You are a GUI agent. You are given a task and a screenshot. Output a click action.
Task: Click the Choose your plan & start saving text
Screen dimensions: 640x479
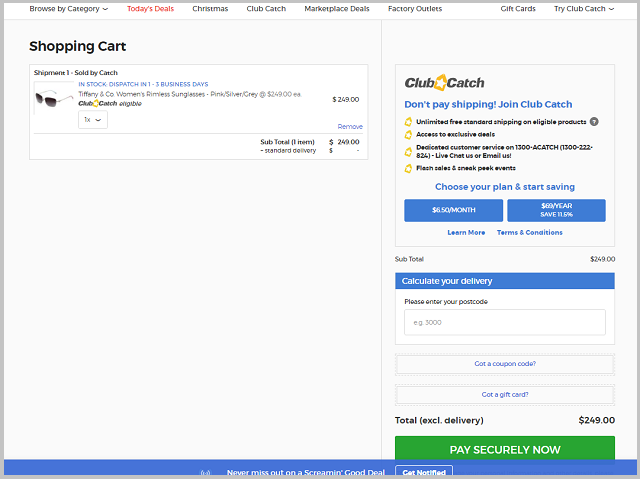(505, 187)
